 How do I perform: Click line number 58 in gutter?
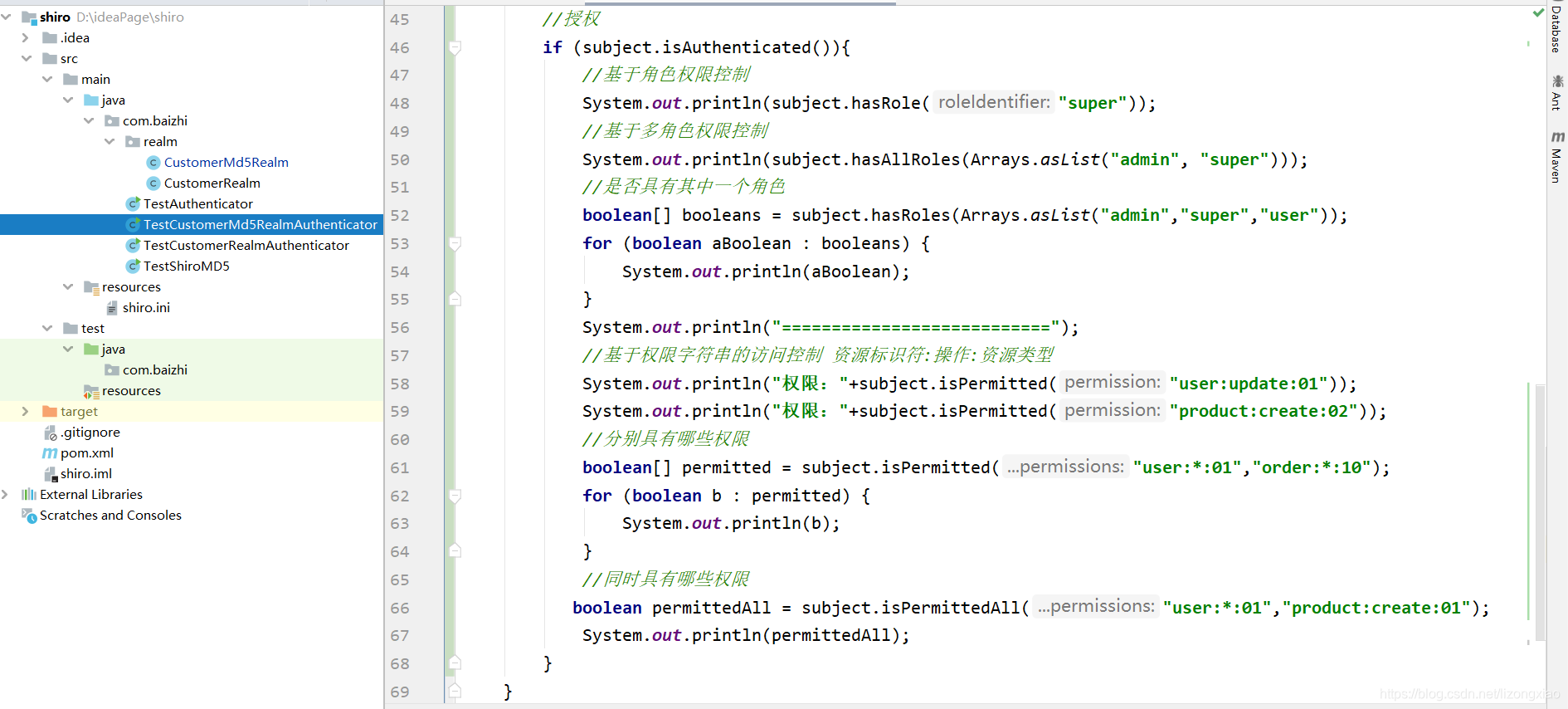point(400,384)
